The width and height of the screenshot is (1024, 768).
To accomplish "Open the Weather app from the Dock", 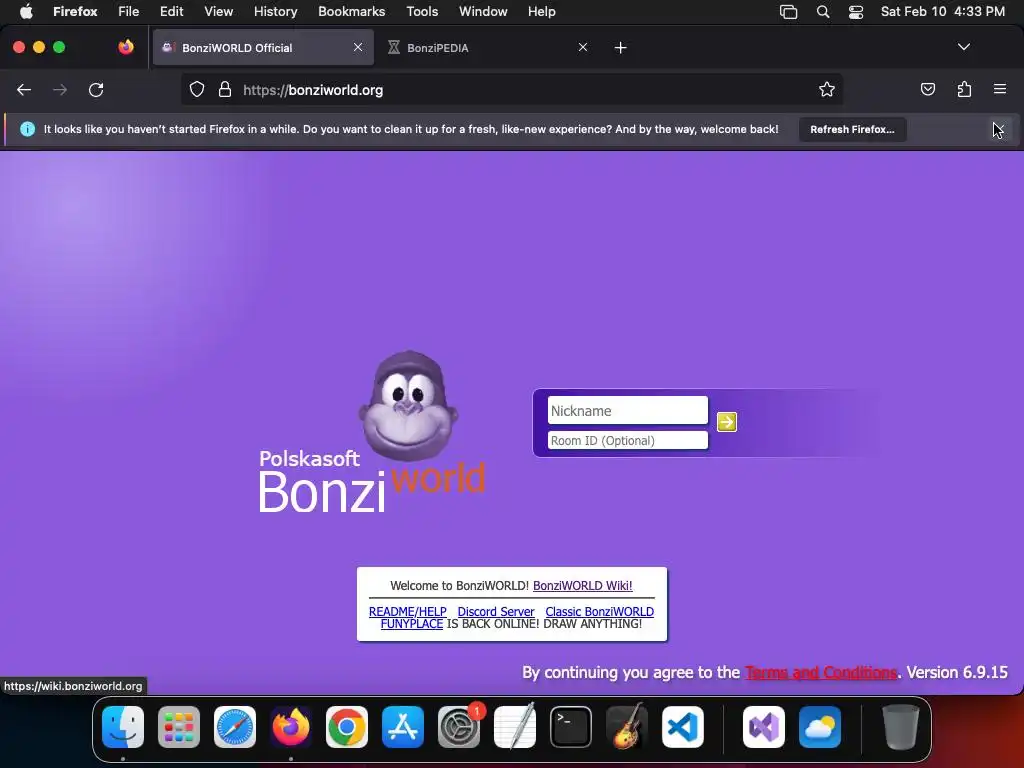I will pos(820,727).
